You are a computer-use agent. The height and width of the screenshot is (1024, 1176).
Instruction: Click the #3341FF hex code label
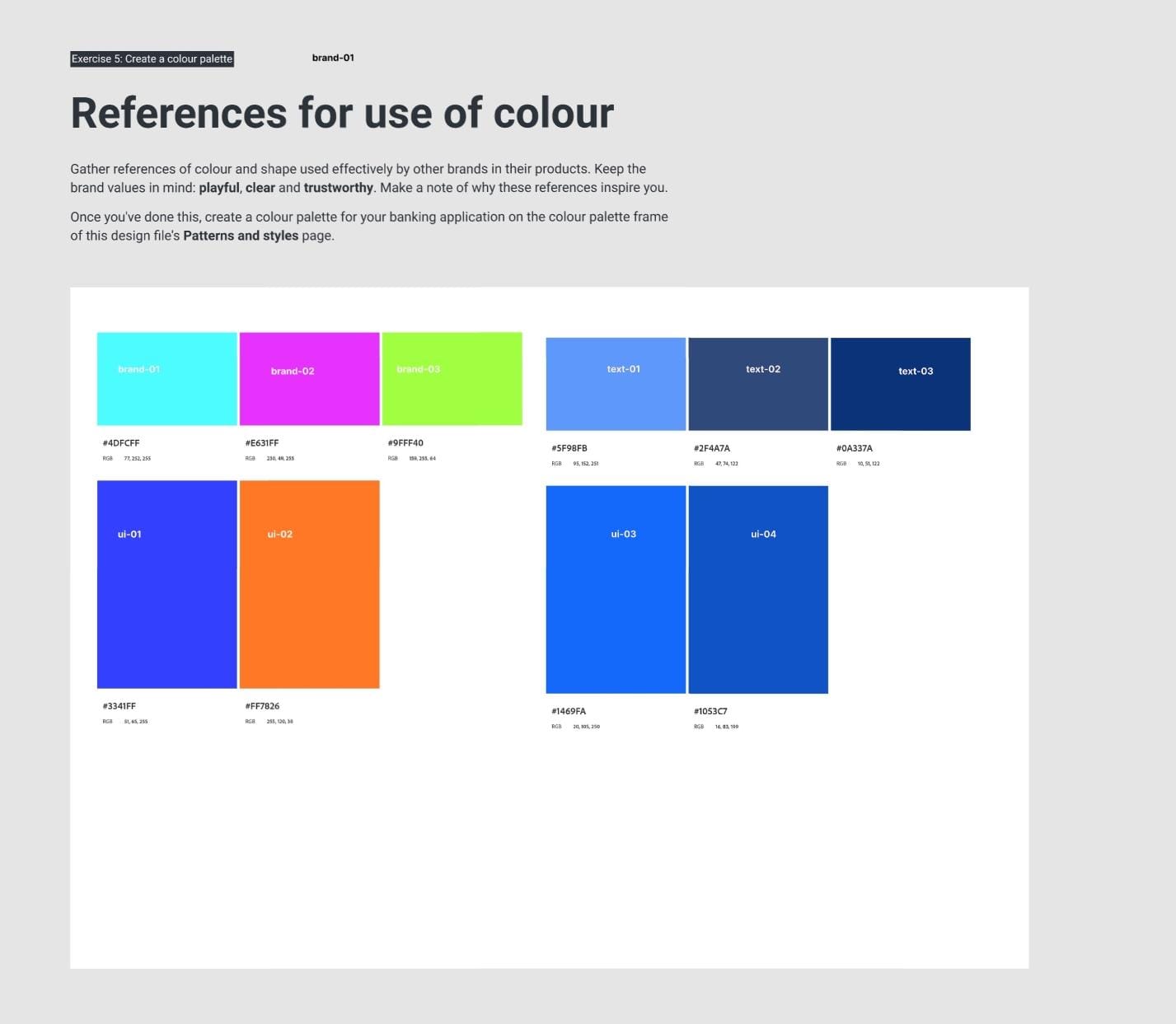pyautogui.click(x=119, y=706)
